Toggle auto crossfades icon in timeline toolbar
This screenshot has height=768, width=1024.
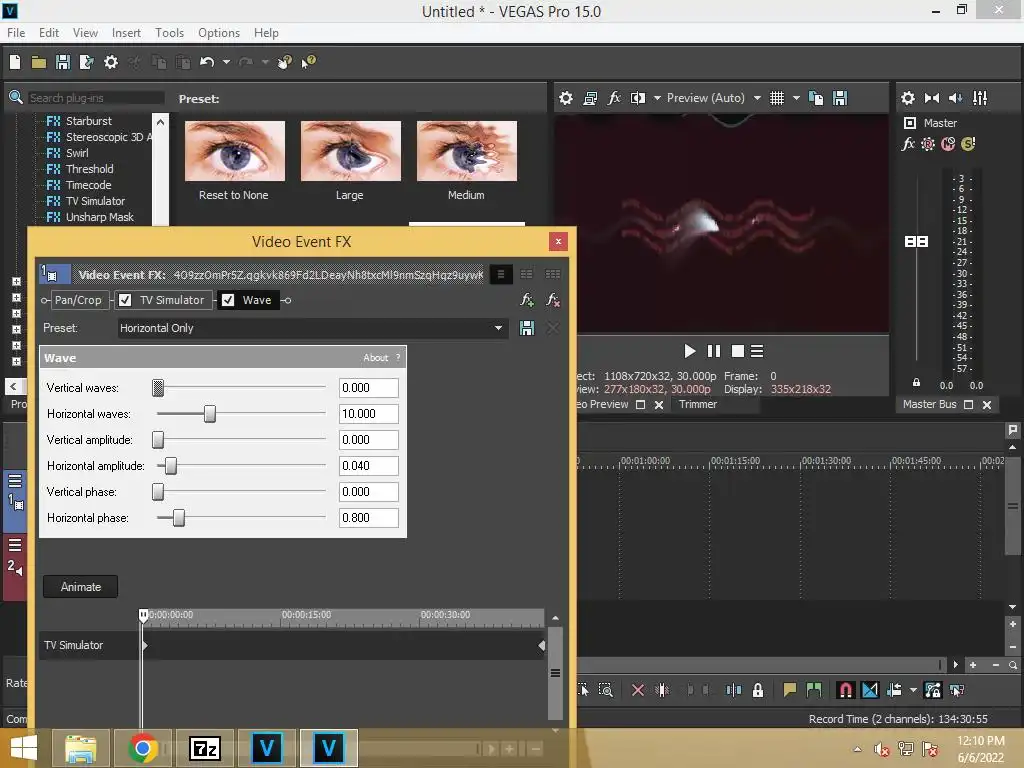point(870,690)
